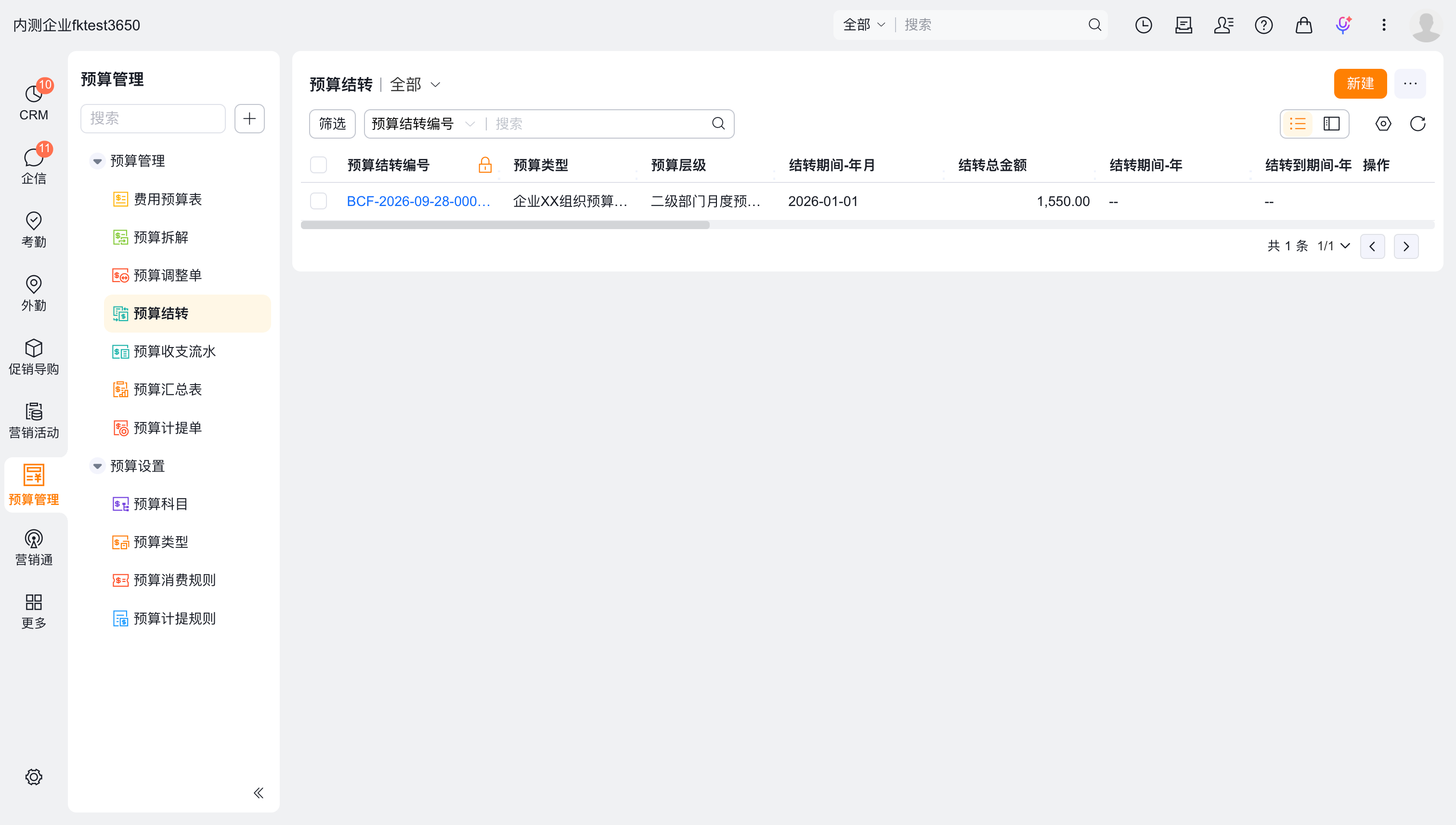Image resolution: width=1456 pixels, height=825 pixels.
Task: Open the 营销活动 module
Action: pyautogui.click(x=33, y=420)
